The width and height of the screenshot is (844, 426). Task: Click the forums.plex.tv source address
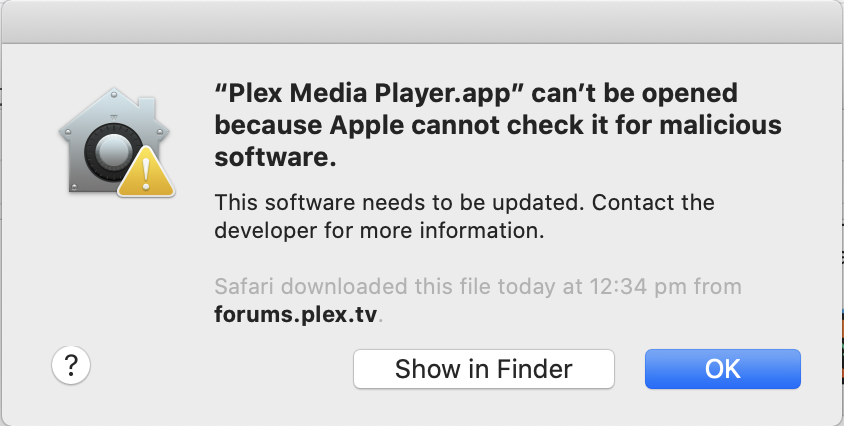point(298,314)
